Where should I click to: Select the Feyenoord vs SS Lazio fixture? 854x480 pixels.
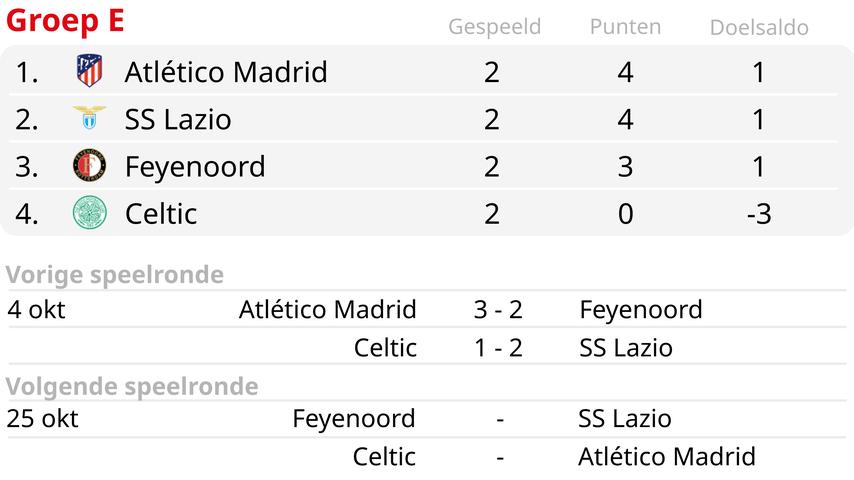[427, 418]
